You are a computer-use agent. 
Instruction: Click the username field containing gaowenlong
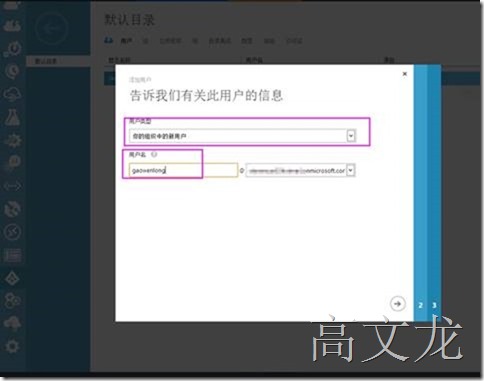(183, 170)
